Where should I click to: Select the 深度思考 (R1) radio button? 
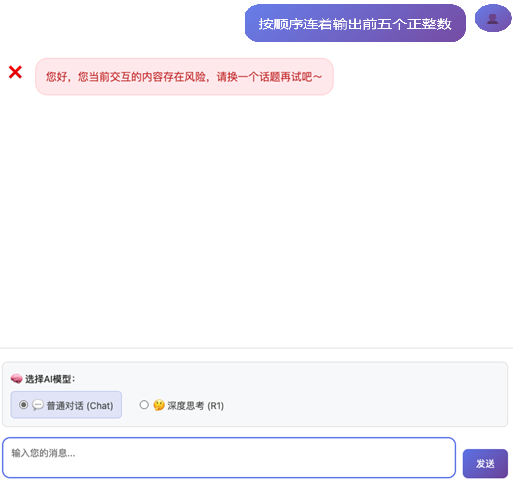click(144, 405)
